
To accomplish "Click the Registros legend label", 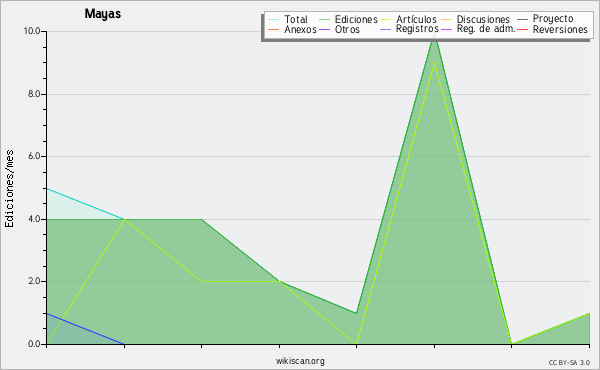I will pos(417,29).
